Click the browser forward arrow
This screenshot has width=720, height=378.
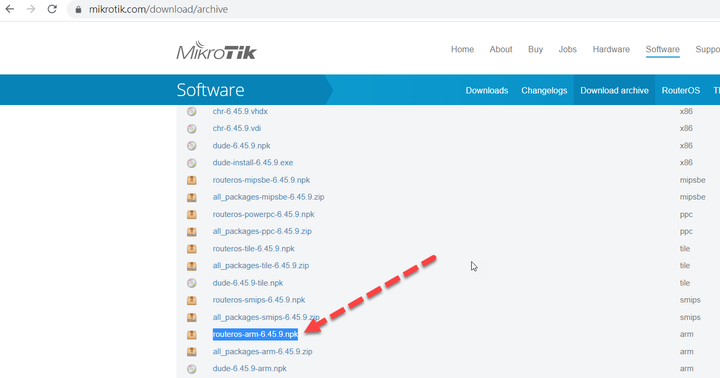[x=31, y=9]
